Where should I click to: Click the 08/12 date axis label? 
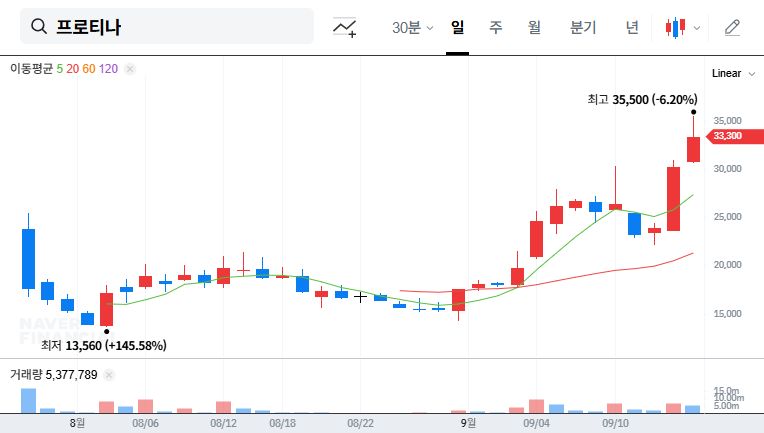224,423
